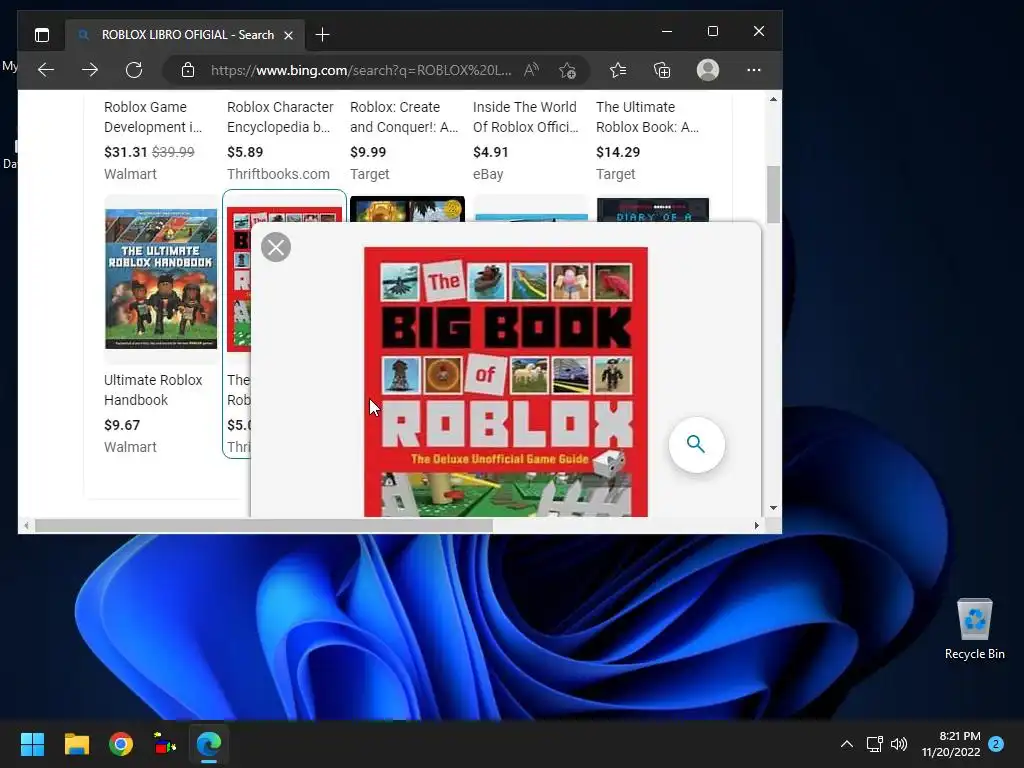
Task: Refresh the Bing search page
Action: pos(134,70)
